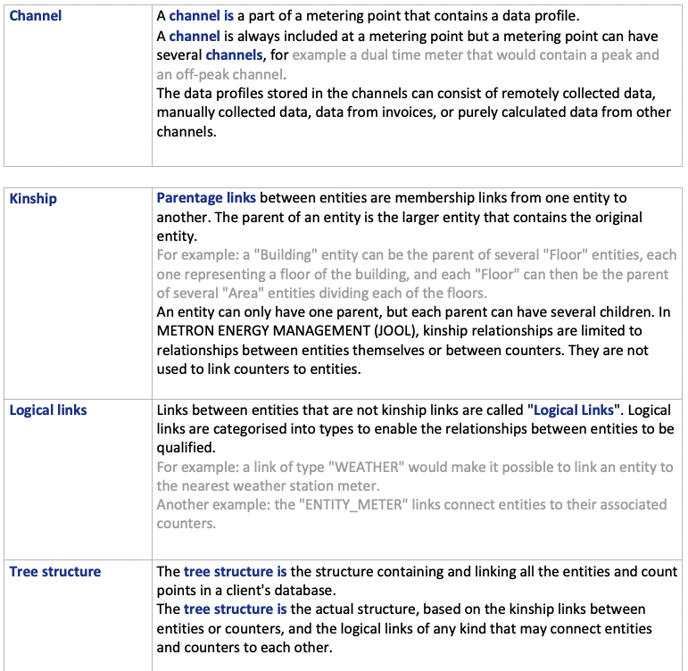Click the bold word "channels" before "for example"

[234, 54]
